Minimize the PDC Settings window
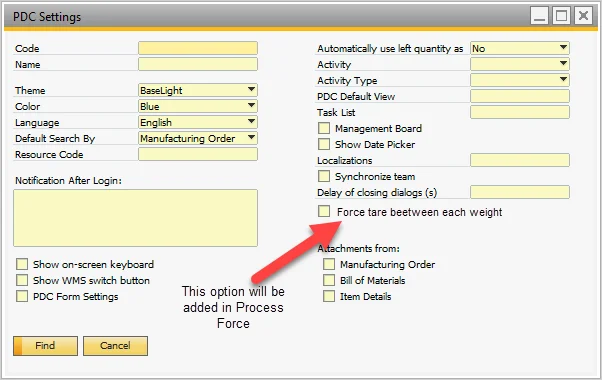The height and width of the screenshot is (380, 602). click(x=539, y=16)
